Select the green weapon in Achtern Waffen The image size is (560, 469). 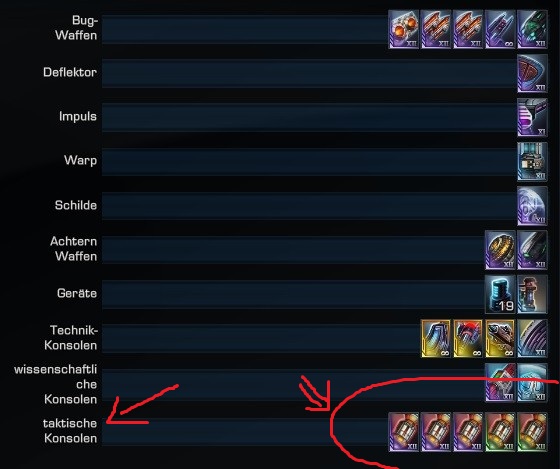(532, 250)
